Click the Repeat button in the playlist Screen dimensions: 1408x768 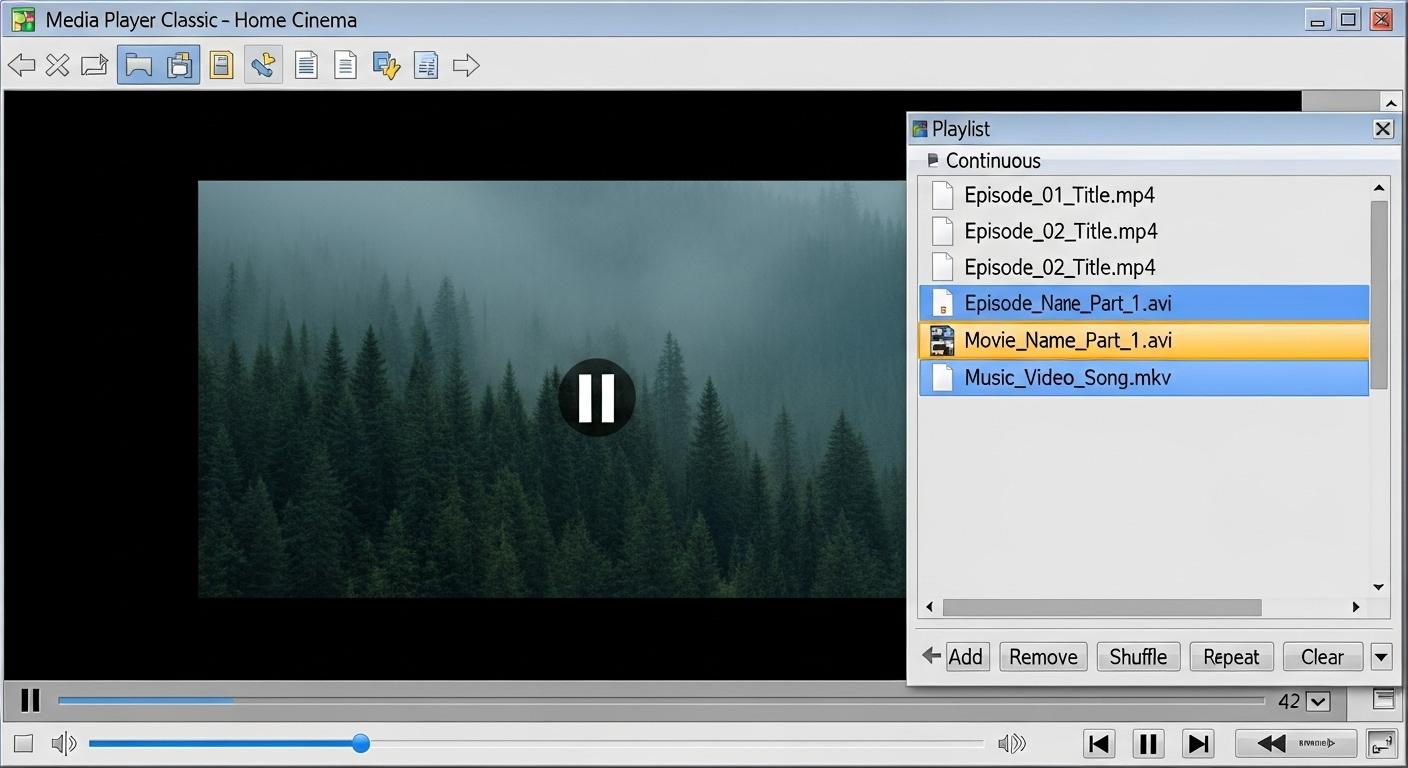pos(1231,657)
